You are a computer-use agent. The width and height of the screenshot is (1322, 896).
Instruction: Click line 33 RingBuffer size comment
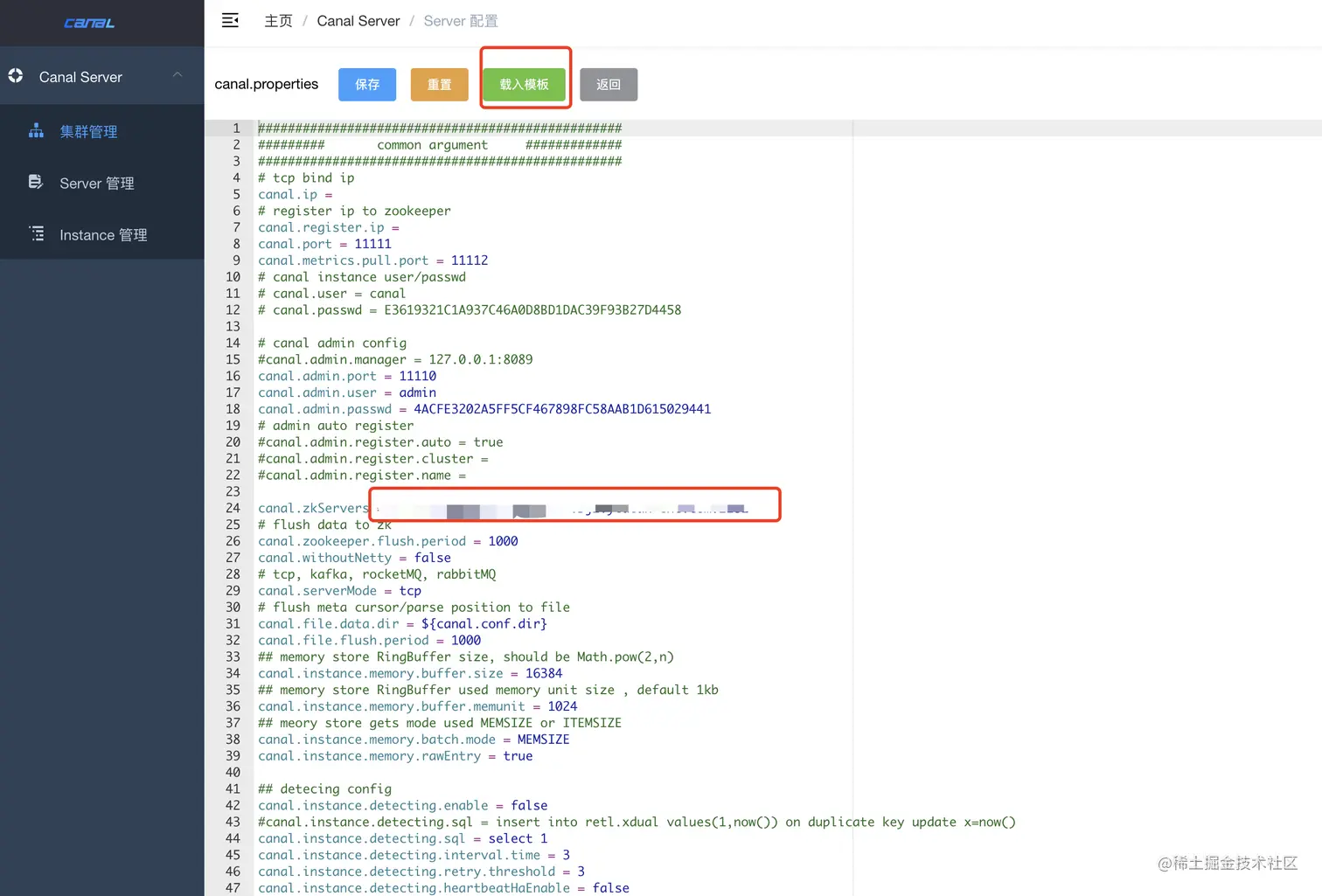pos(466,657)
